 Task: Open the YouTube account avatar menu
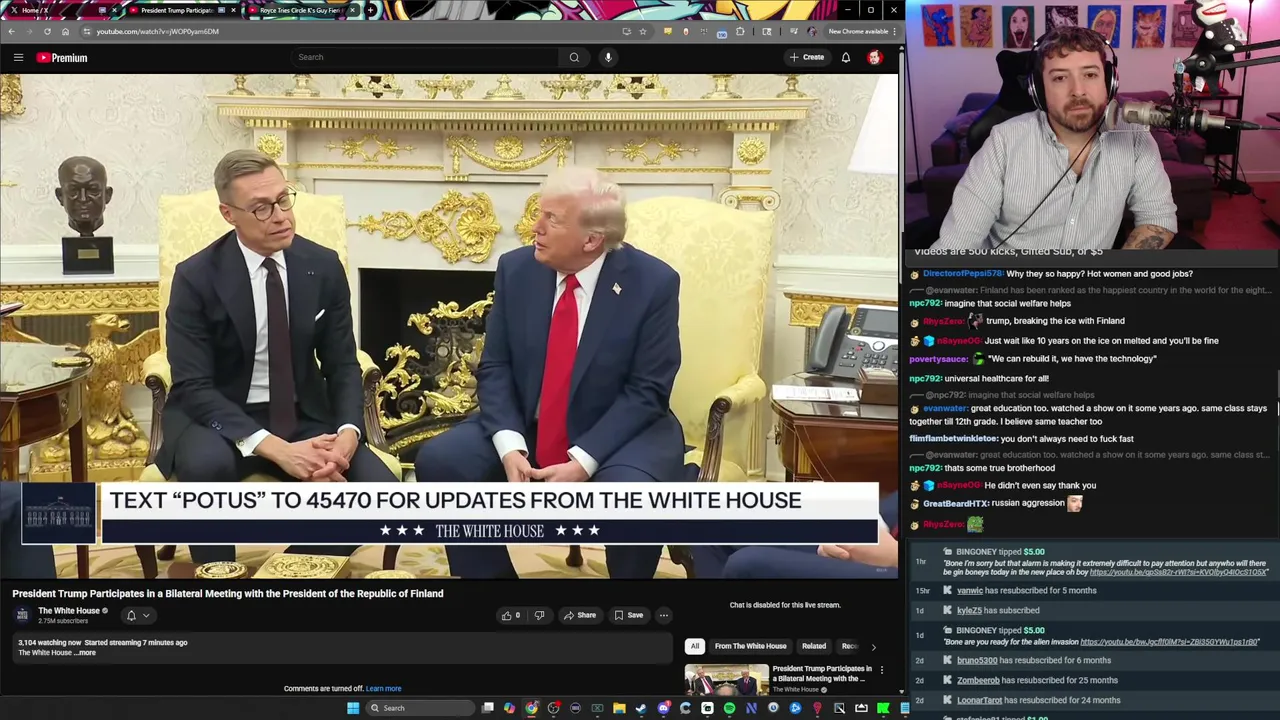pyautogui.click(x=875, y=58)
